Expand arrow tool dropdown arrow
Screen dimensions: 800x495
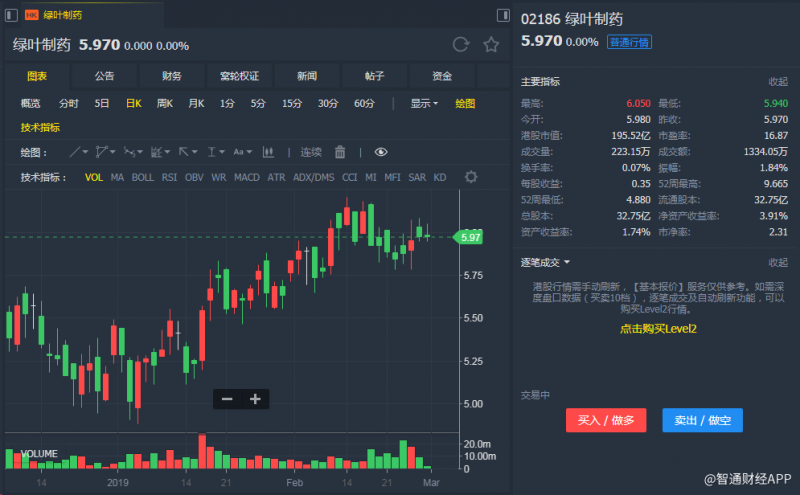click(194, 152)
